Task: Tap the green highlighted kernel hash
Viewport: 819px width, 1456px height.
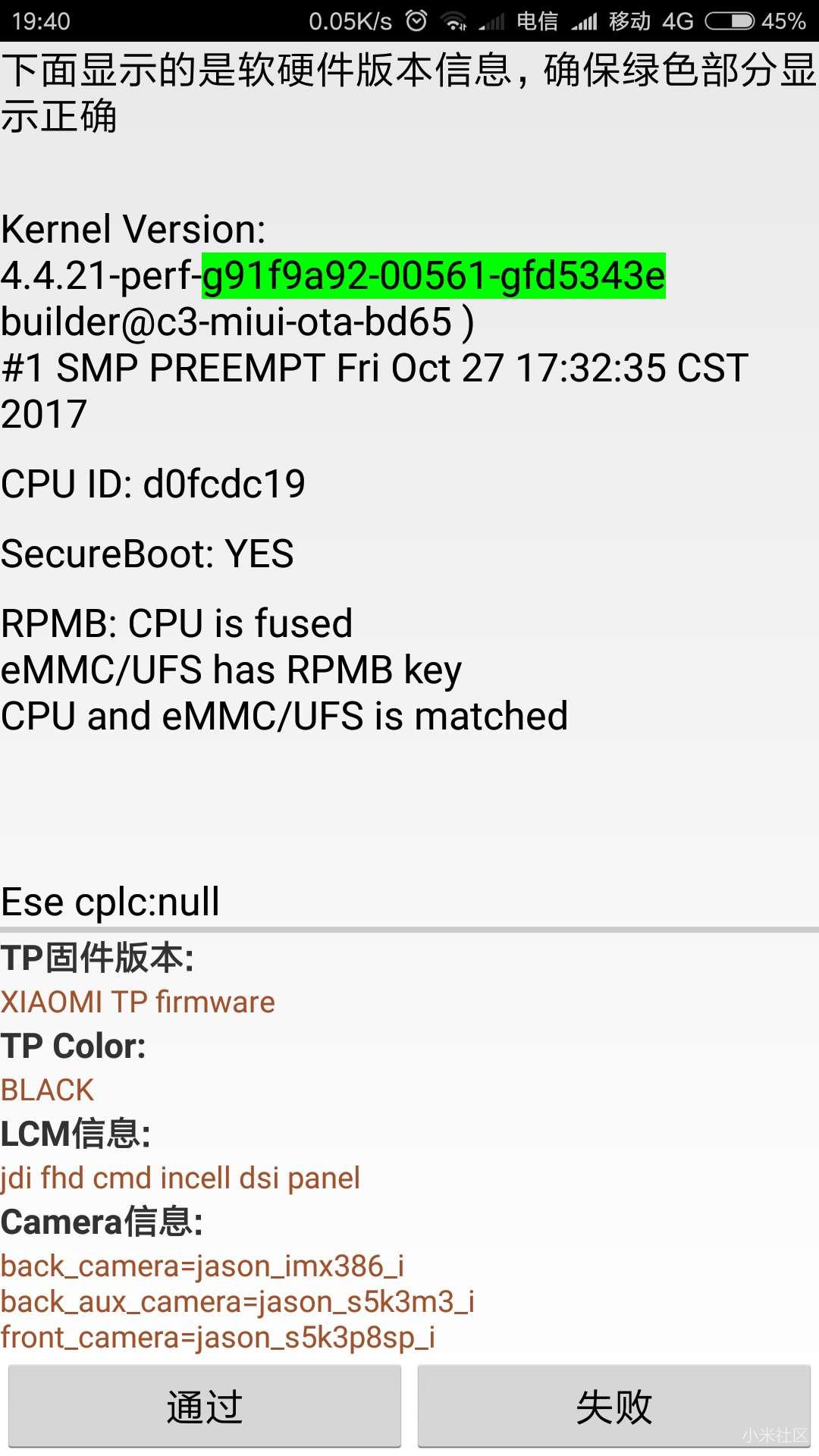Action: pyautogui.click(x=433, y=275)
